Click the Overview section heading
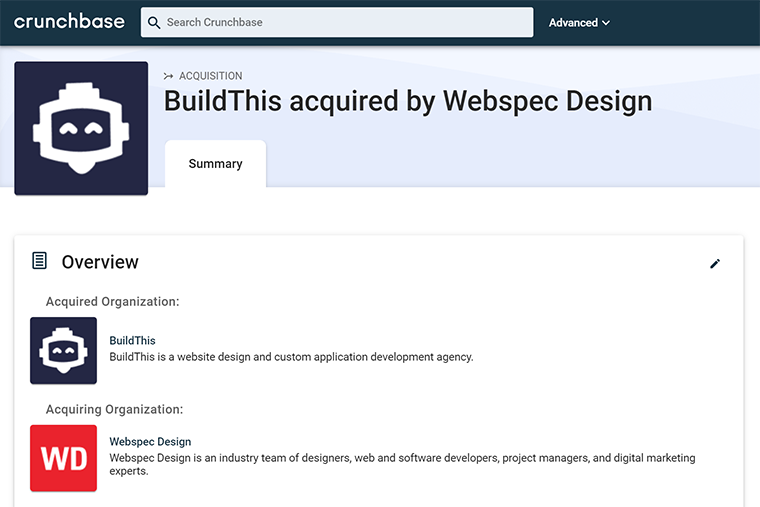This screenshot has height=507, width=760. pyautogui.click(x=100, y=262)
